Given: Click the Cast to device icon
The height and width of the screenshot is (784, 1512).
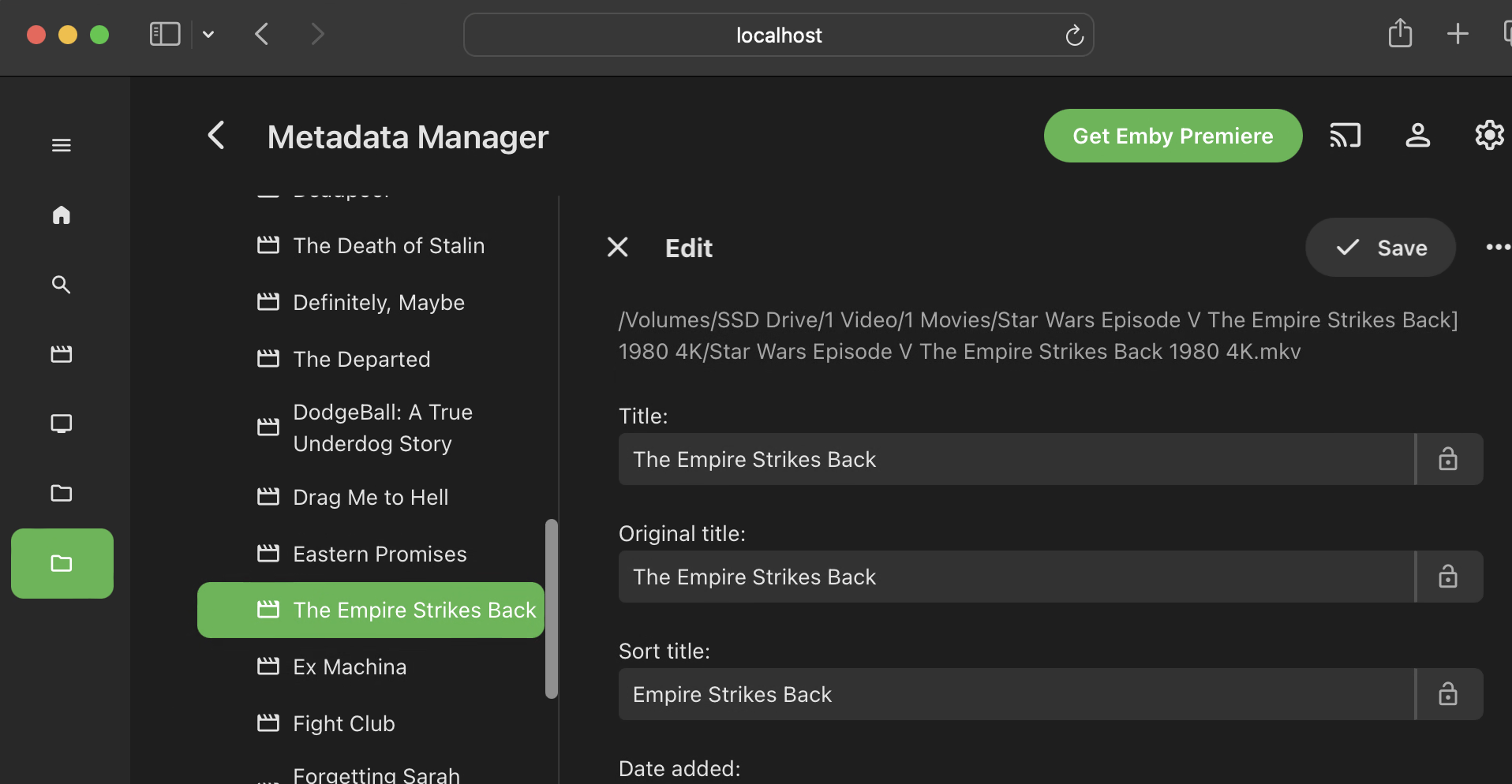Looking at the screenshot, I should (1345, 136).
